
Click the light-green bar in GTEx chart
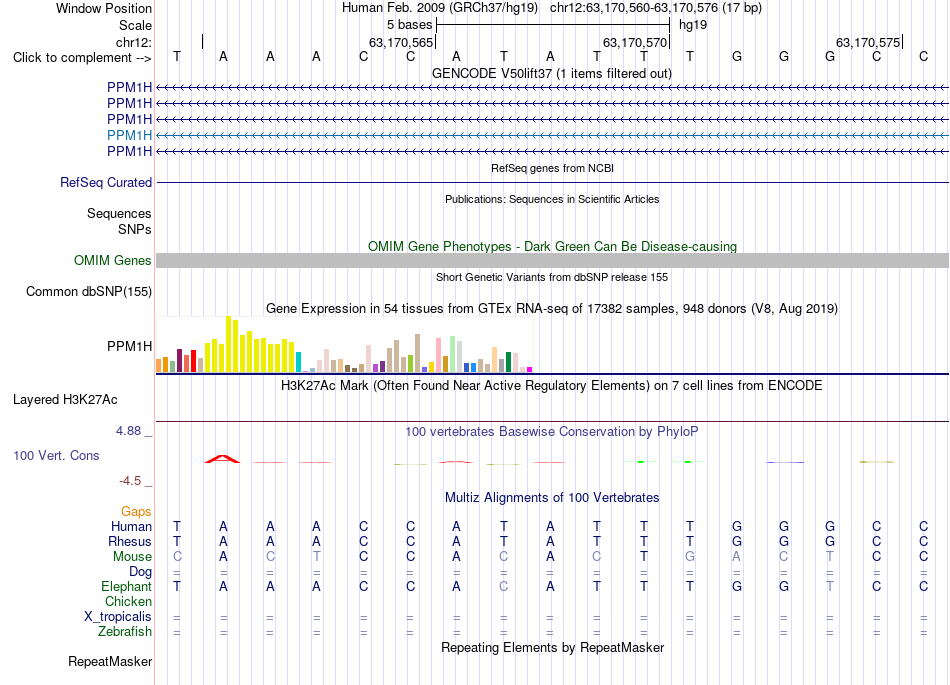pos(452,354)
